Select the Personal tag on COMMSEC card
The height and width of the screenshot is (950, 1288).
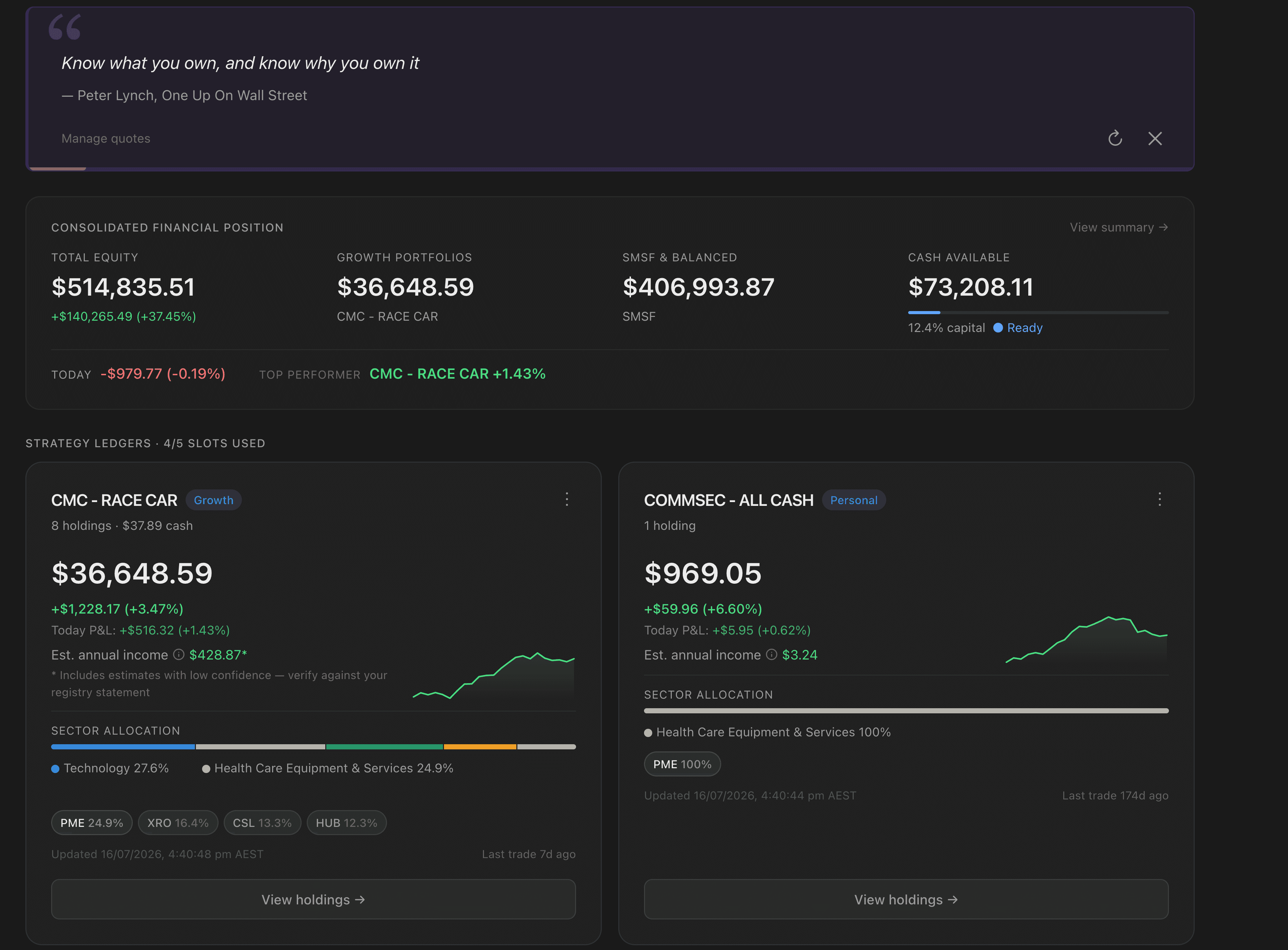[x=854, y=500]
